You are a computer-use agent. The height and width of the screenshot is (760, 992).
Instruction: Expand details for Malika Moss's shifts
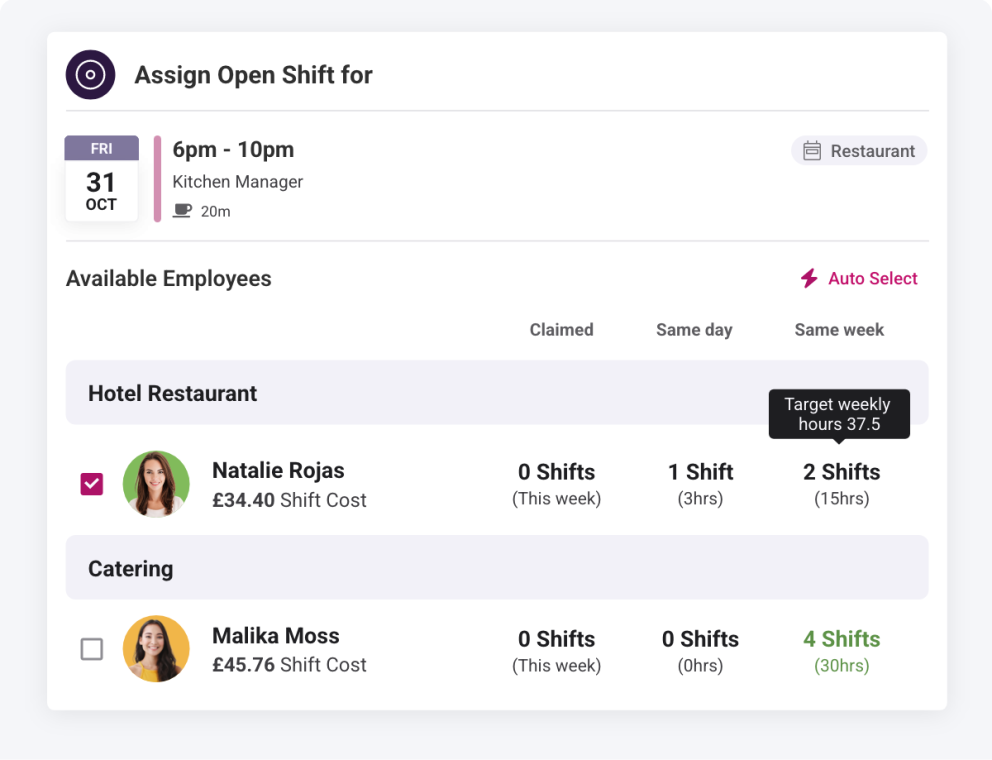tap(841, 639)
